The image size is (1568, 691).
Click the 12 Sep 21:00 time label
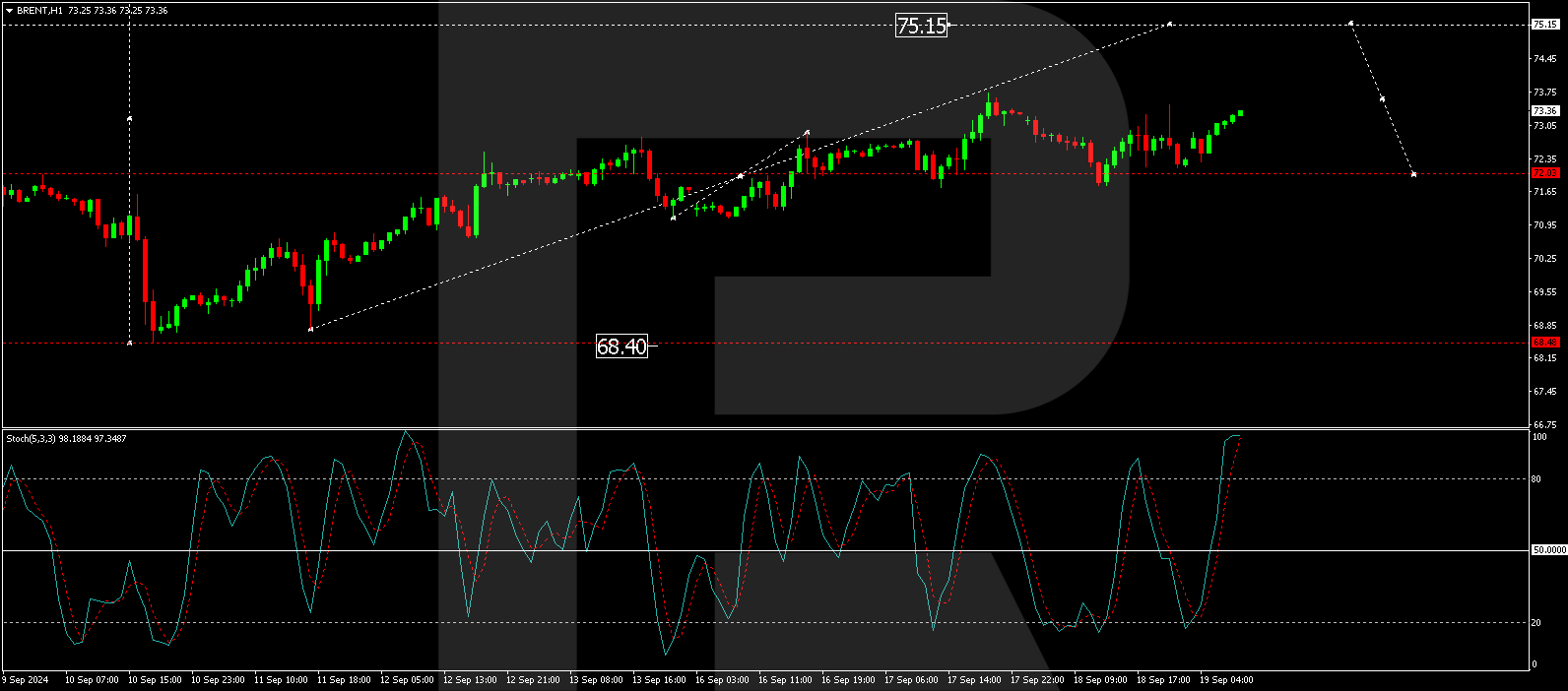(x=533, y=680)
